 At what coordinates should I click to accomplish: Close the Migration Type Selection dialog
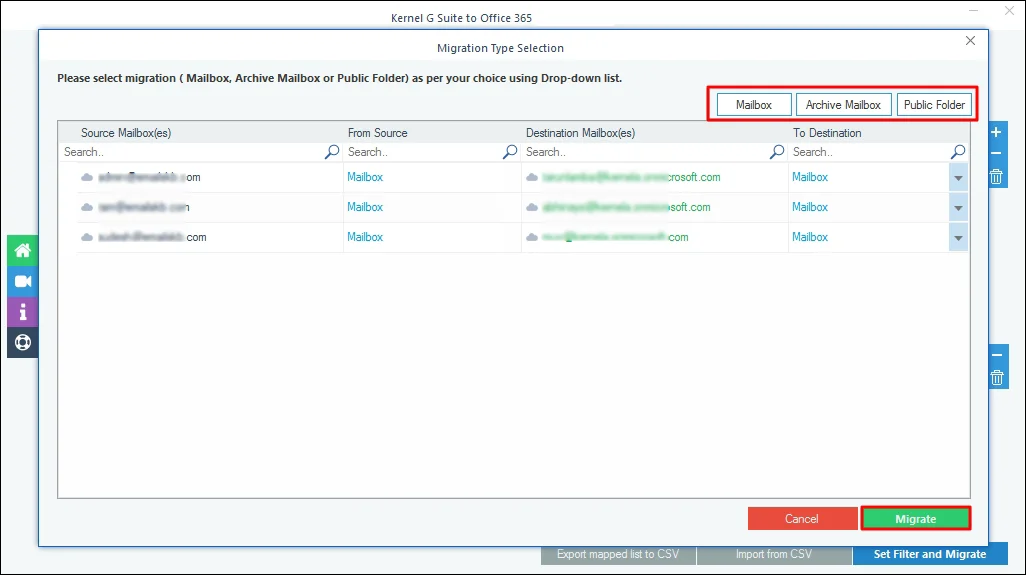tap(970, 41)
